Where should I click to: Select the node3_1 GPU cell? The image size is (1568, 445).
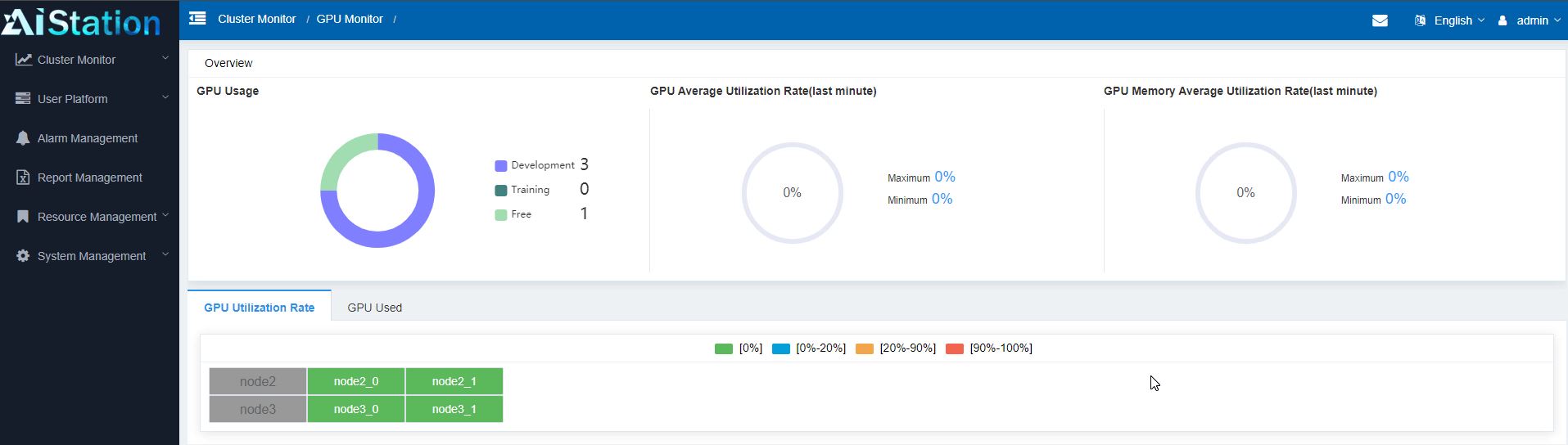click(x=454, y=409)
